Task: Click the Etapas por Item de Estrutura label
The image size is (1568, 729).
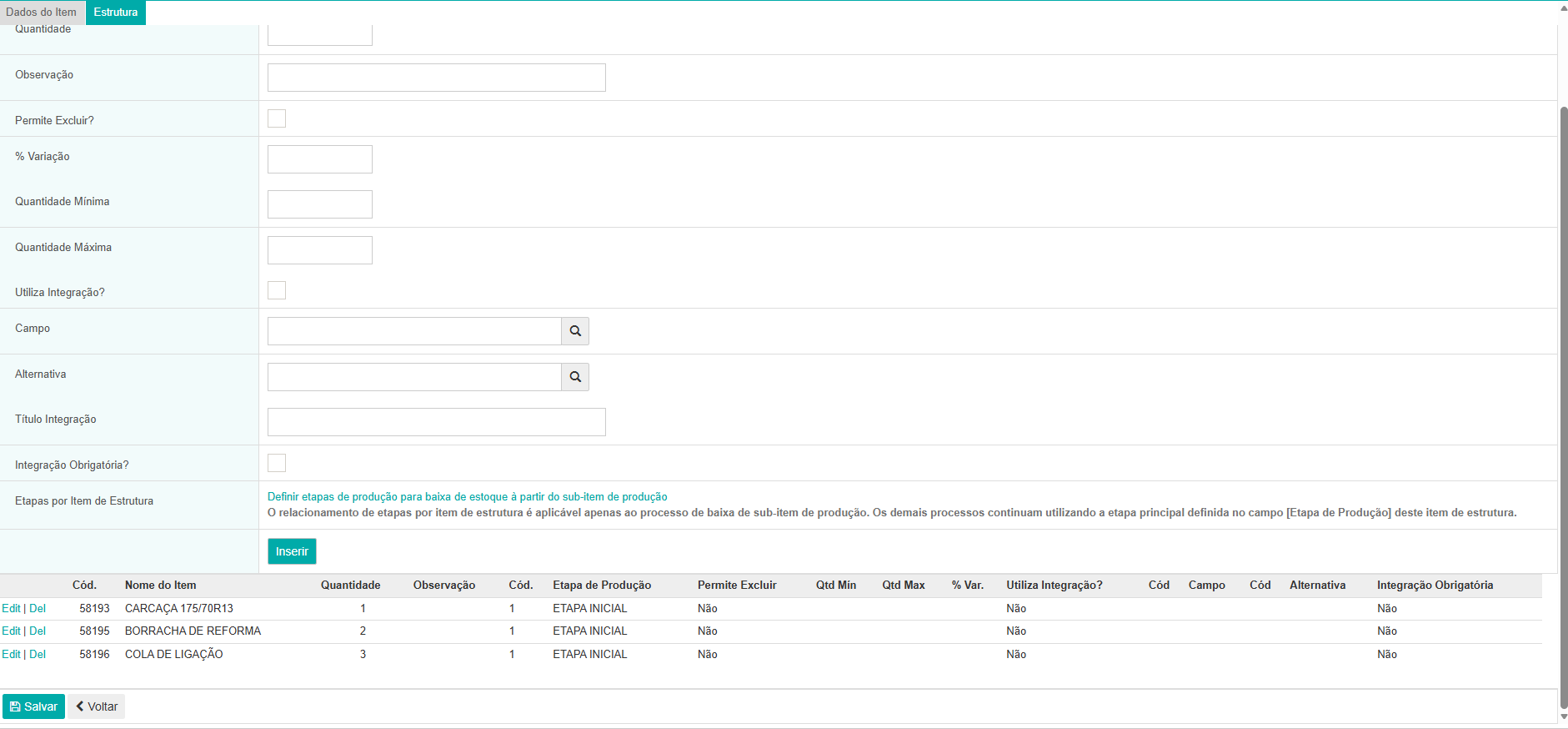Action: pos(84,501)
